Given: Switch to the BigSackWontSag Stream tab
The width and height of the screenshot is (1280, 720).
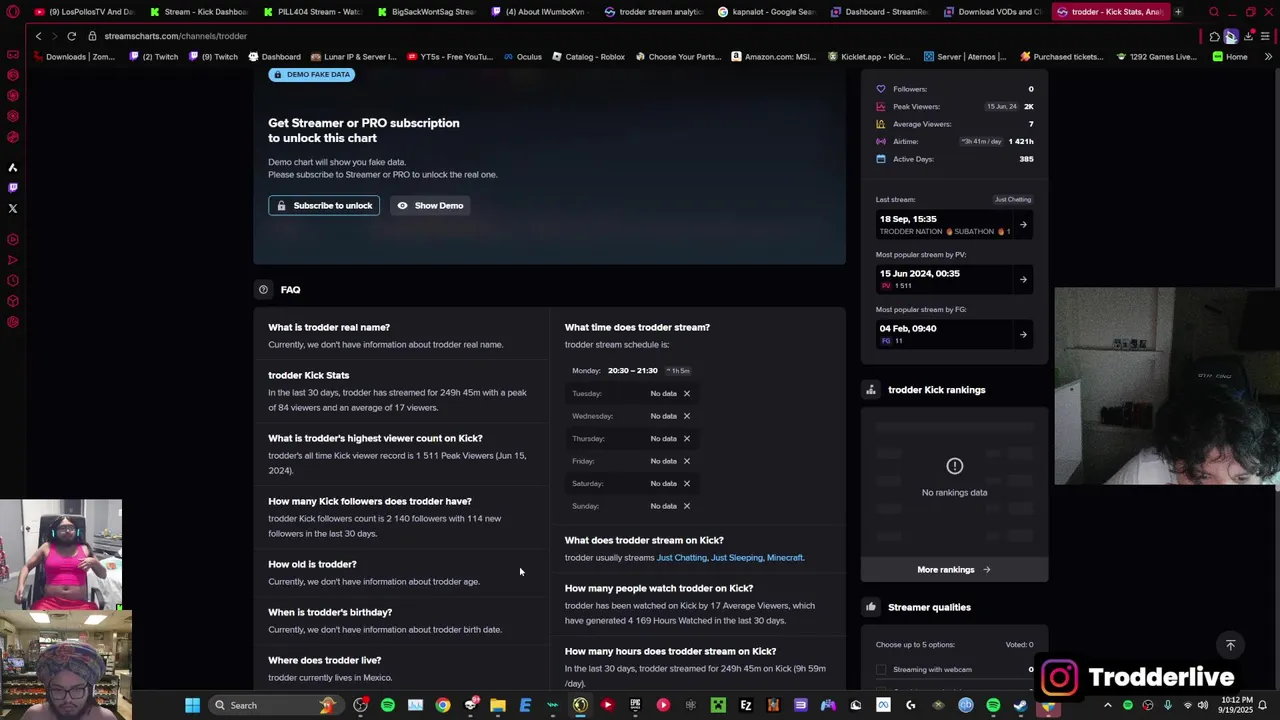Looking at the screenshot, I should pos(427,12).
